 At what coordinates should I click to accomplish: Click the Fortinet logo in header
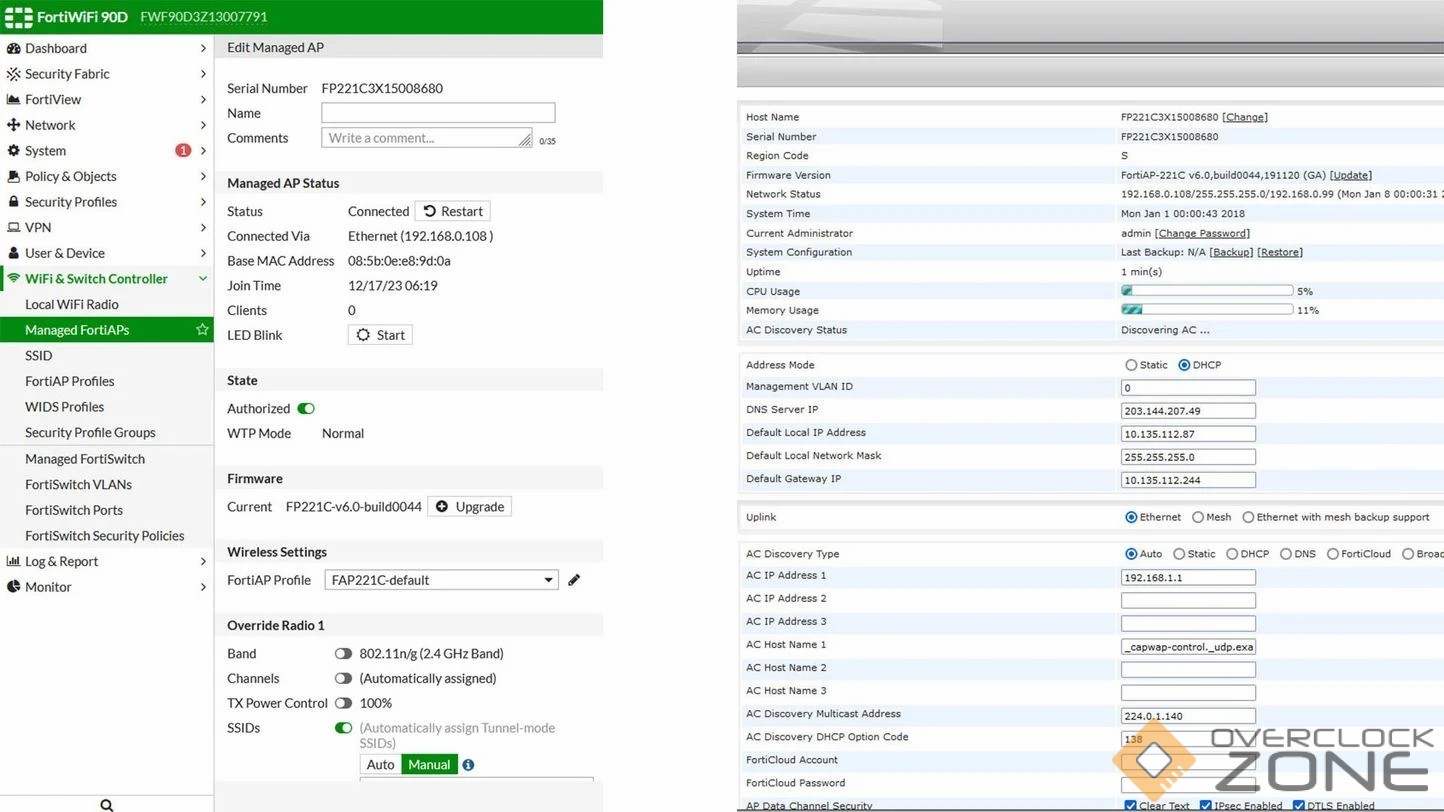[x=18, y=17]
